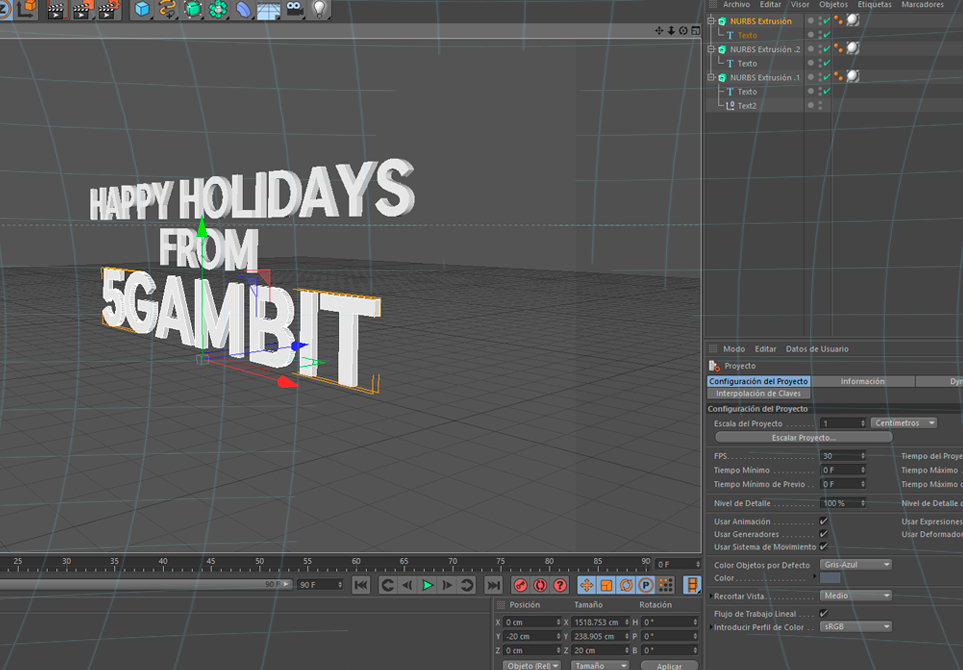Viewport: 963px width, 670px height.
Task: Disable the Usar Generadores checkbox
Action: (x=823, y=534)
